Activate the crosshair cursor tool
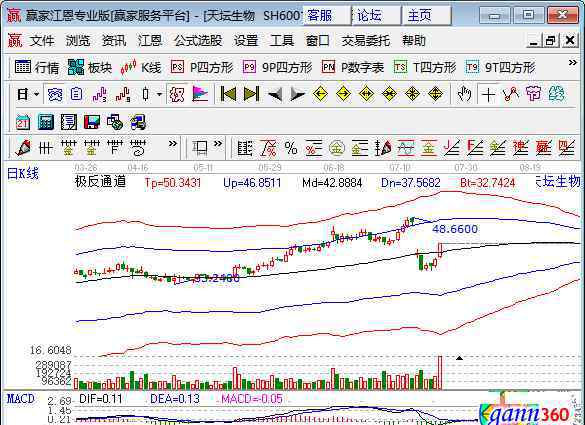This screenshot has width=585, height=425. click(x=488, y=94)
